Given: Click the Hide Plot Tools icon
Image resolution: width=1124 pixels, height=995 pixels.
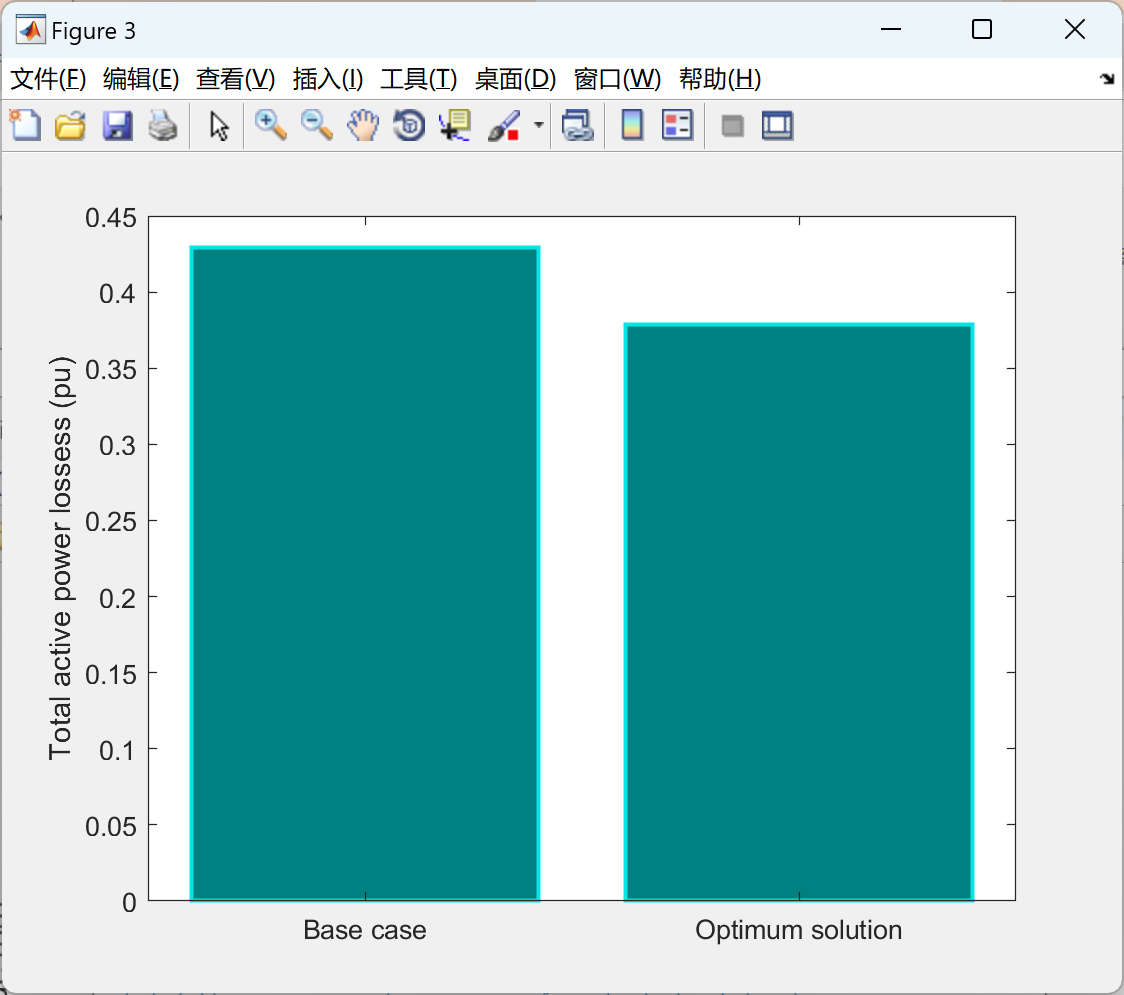Looking at the screenshot, I should coord(732,126).
